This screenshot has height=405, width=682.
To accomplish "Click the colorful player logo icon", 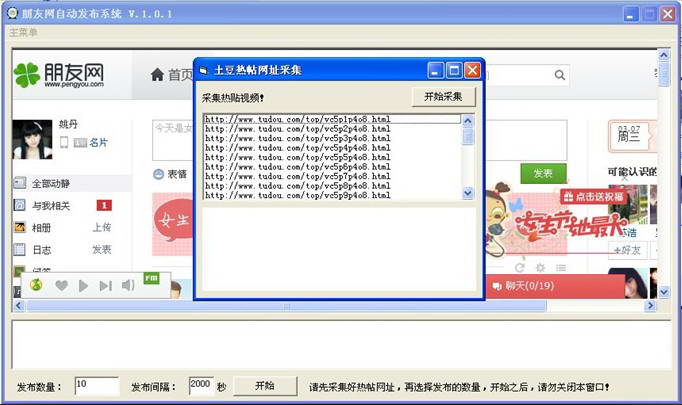I will (36, 285).
